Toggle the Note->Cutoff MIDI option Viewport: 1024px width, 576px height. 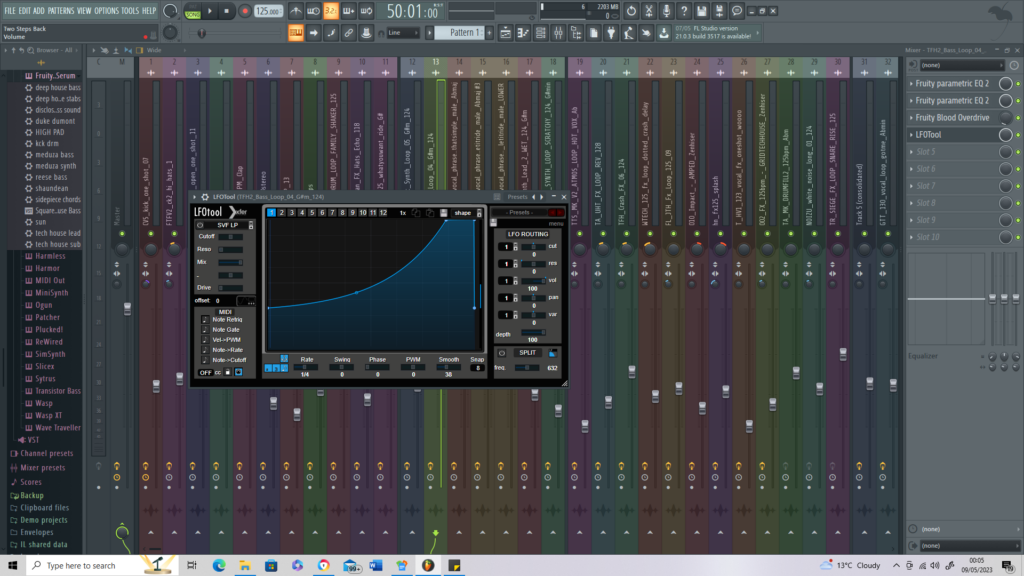(x=205, y=360)
